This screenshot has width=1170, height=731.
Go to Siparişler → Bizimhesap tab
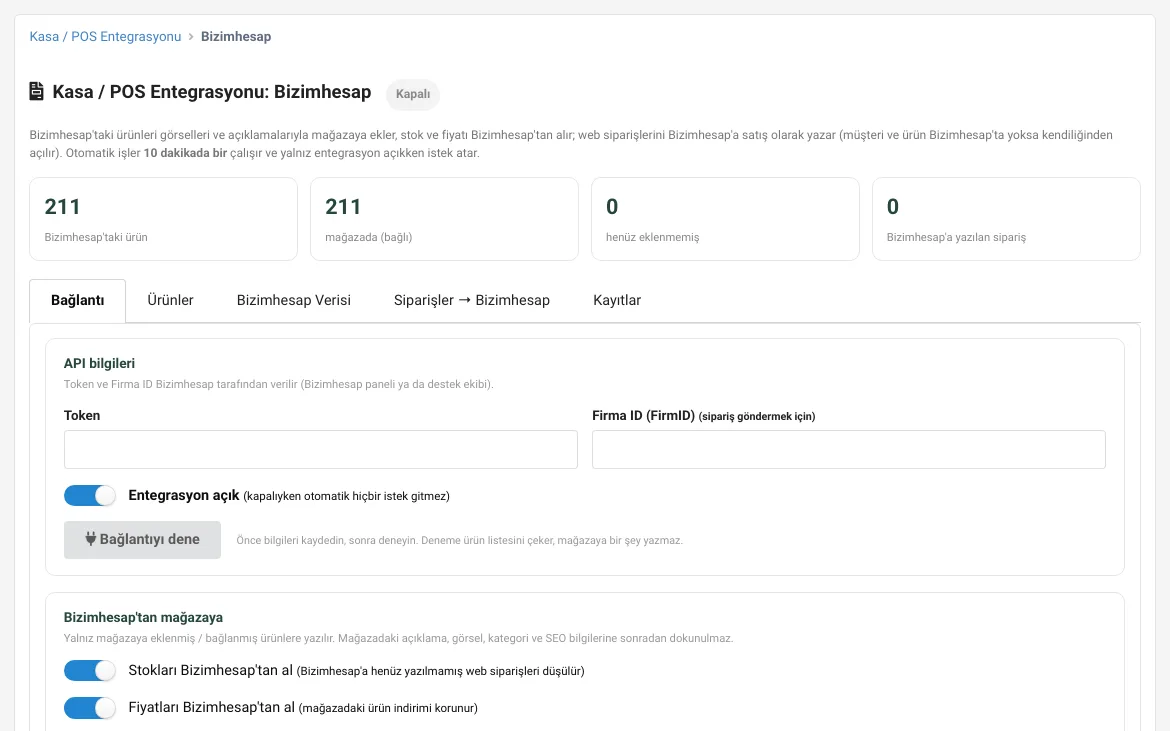[472, 301]
